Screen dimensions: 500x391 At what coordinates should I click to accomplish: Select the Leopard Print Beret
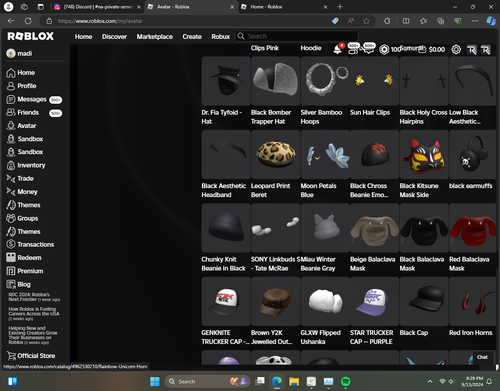point(275,154)
